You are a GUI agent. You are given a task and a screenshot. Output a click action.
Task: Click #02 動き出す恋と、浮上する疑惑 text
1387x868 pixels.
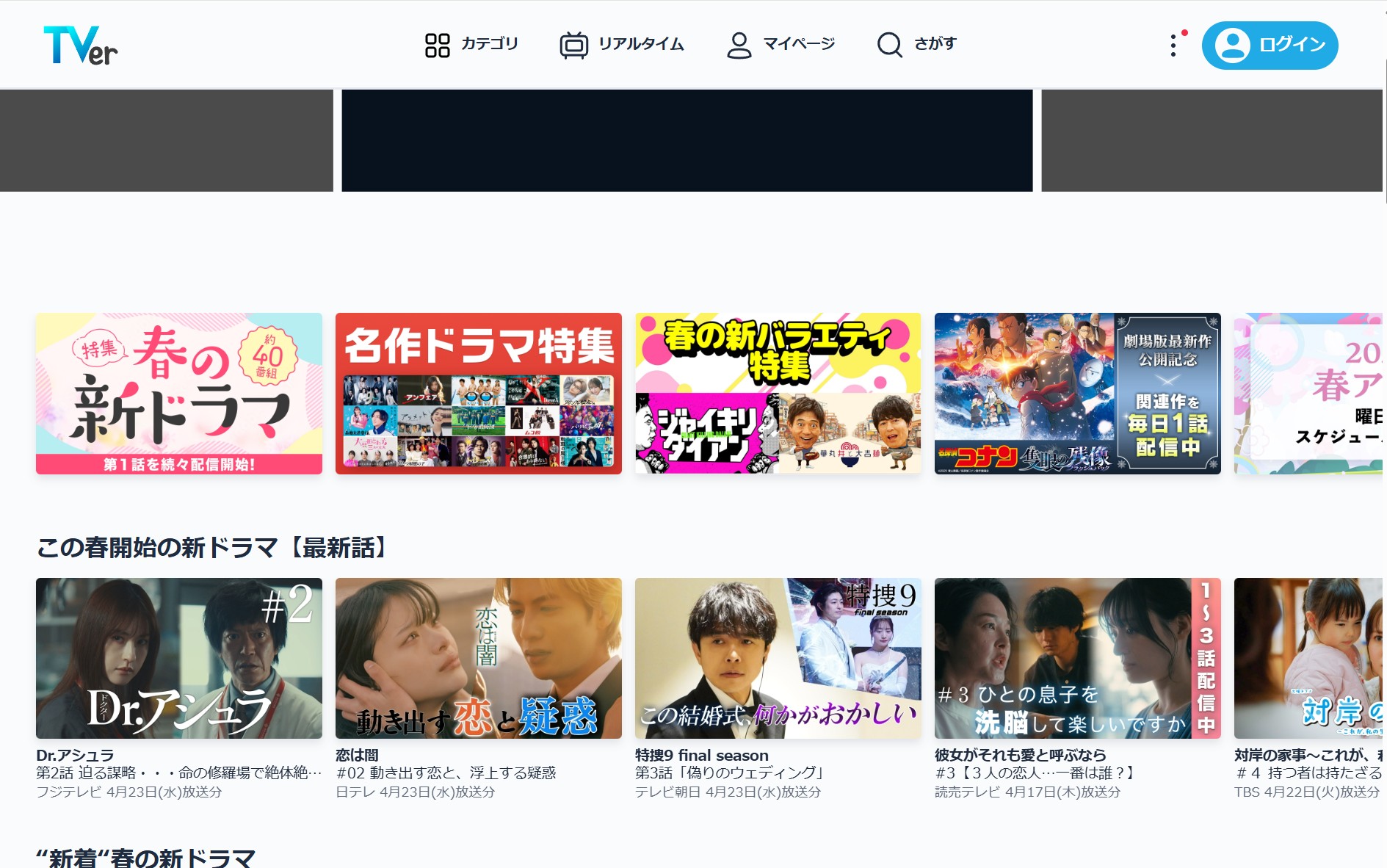click(x=446, y=773)
